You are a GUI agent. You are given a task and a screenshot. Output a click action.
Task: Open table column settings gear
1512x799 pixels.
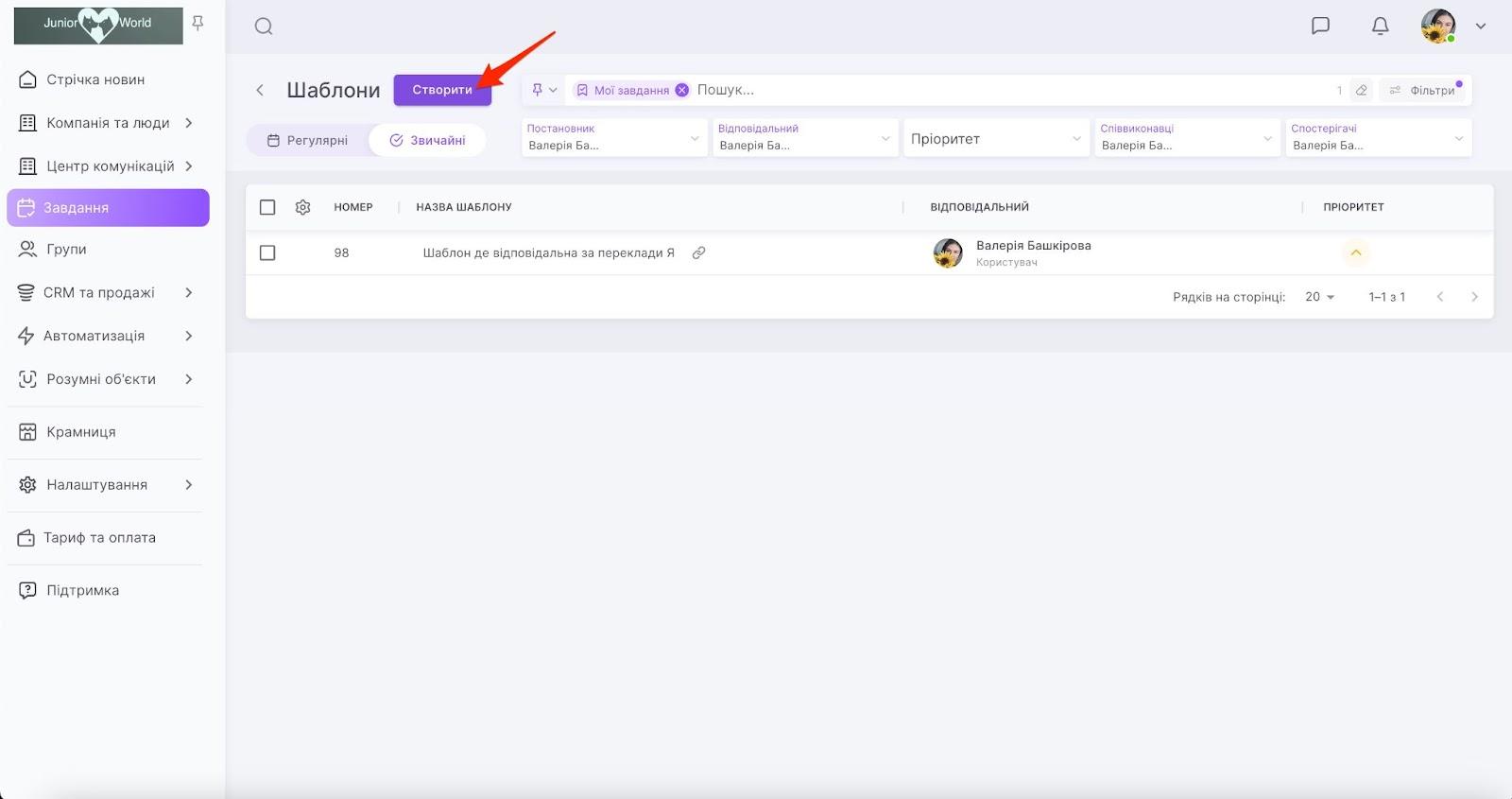302,207
